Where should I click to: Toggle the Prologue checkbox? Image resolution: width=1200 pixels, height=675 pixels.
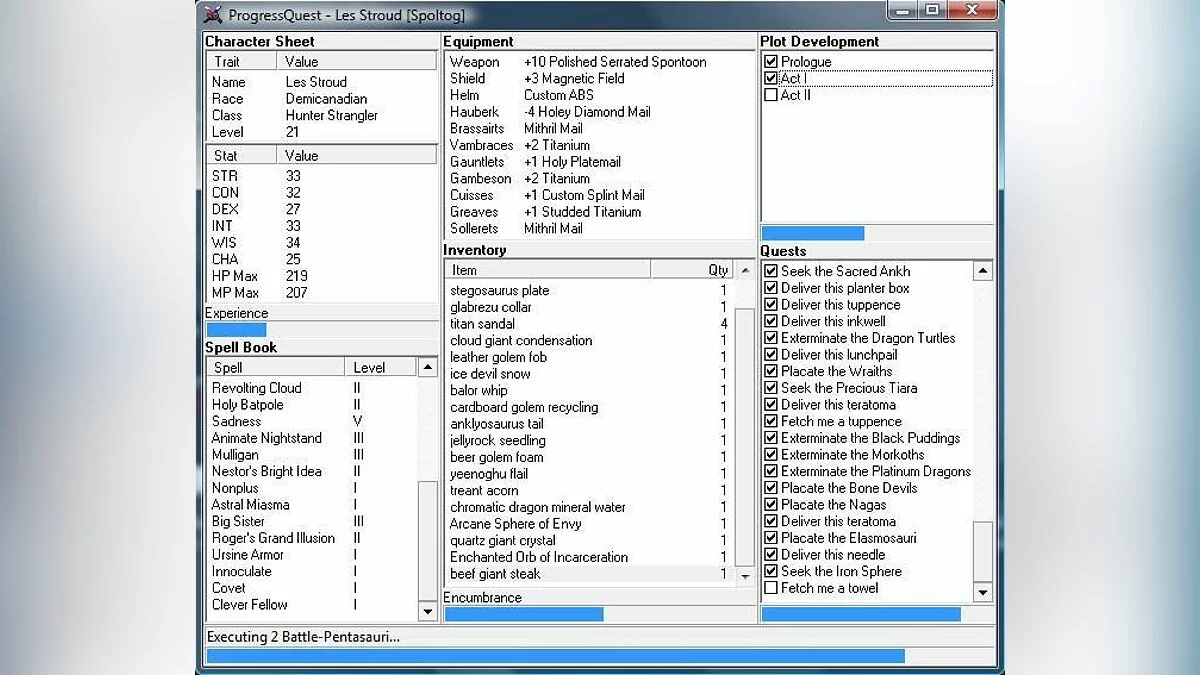point(770,62)
